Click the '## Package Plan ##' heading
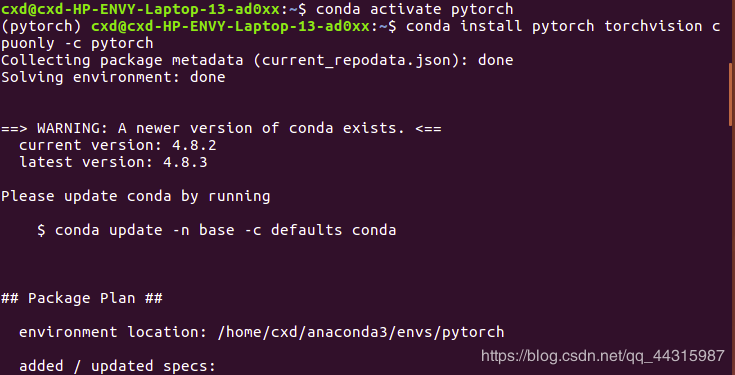The width and height of the screenshot is (735, 375). pos(82,298)
